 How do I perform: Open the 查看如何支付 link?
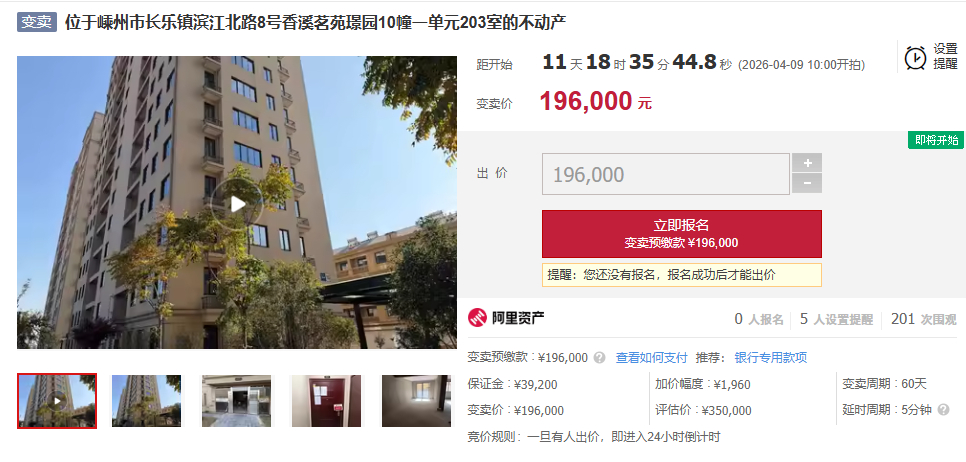[651, 358]
